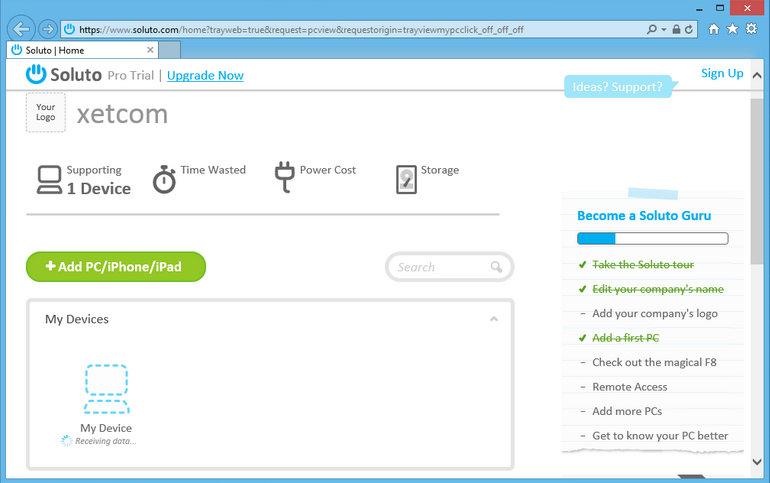Maximize the browser window
This screenshot has height=483, width=770.
pyautogui.click(x=720, y=8)
